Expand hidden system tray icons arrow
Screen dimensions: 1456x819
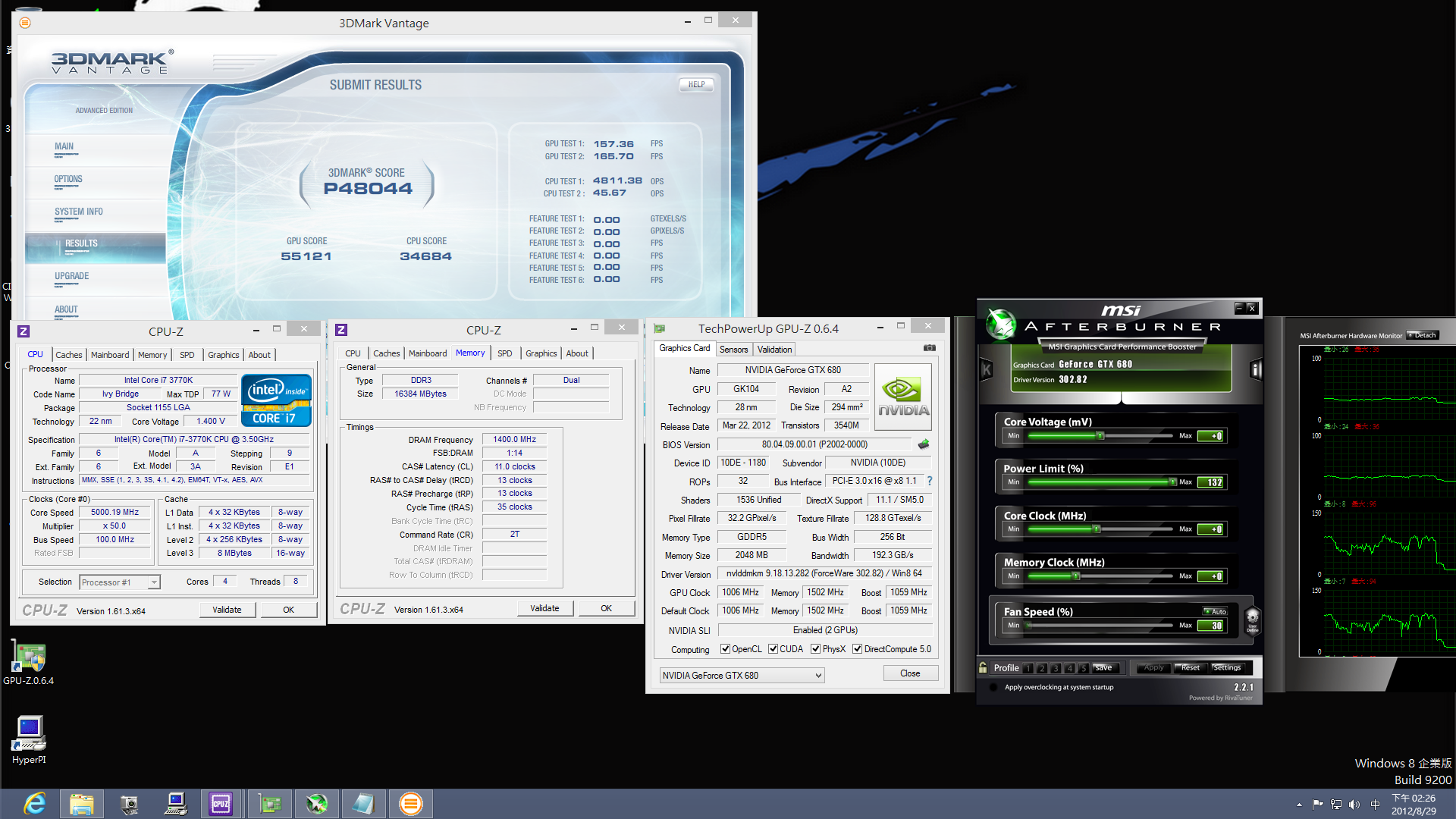tap(1299, 805)
